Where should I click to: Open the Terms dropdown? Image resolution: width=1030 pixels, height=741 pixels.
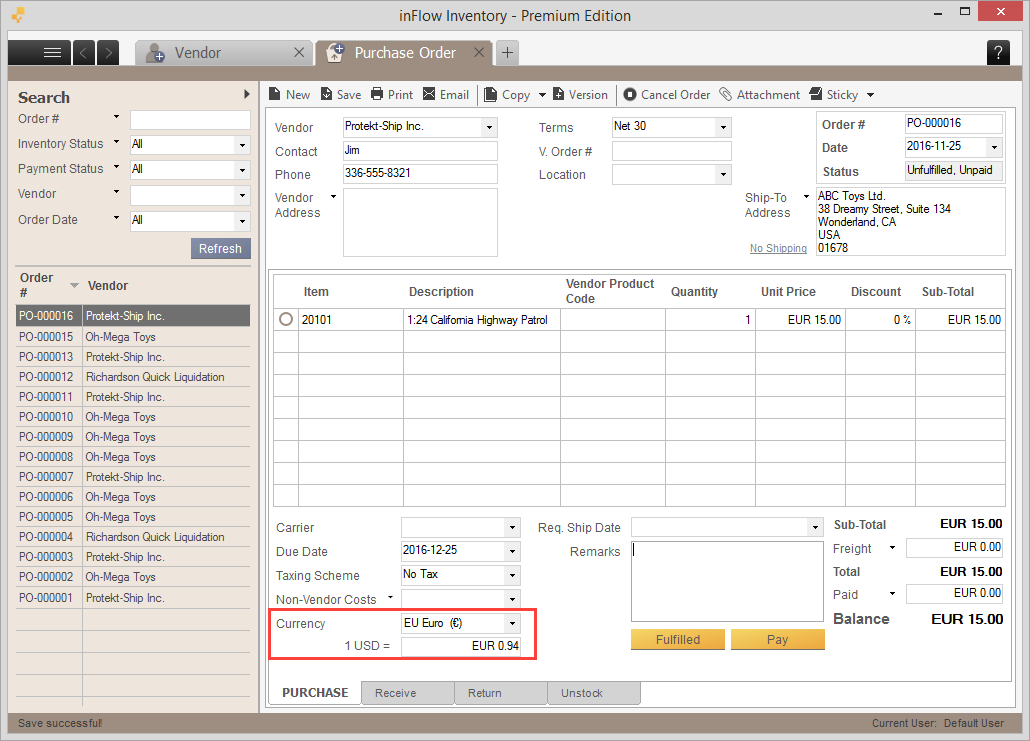click(723, 127)
